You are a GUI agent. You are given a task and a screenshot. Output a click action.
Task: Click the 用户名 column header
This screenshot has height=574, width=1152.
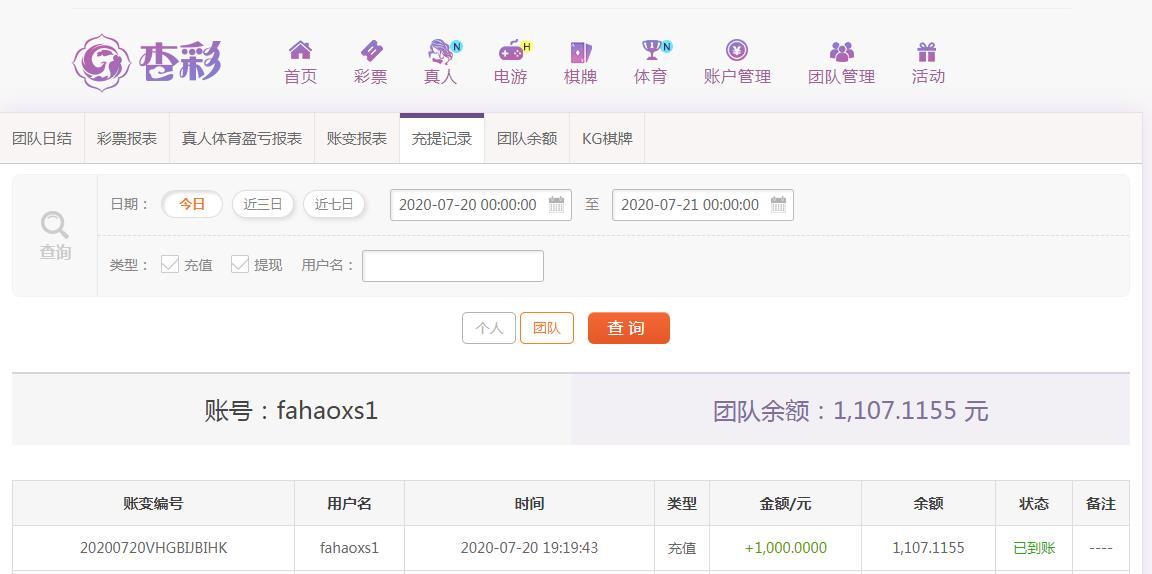[349, 503]
